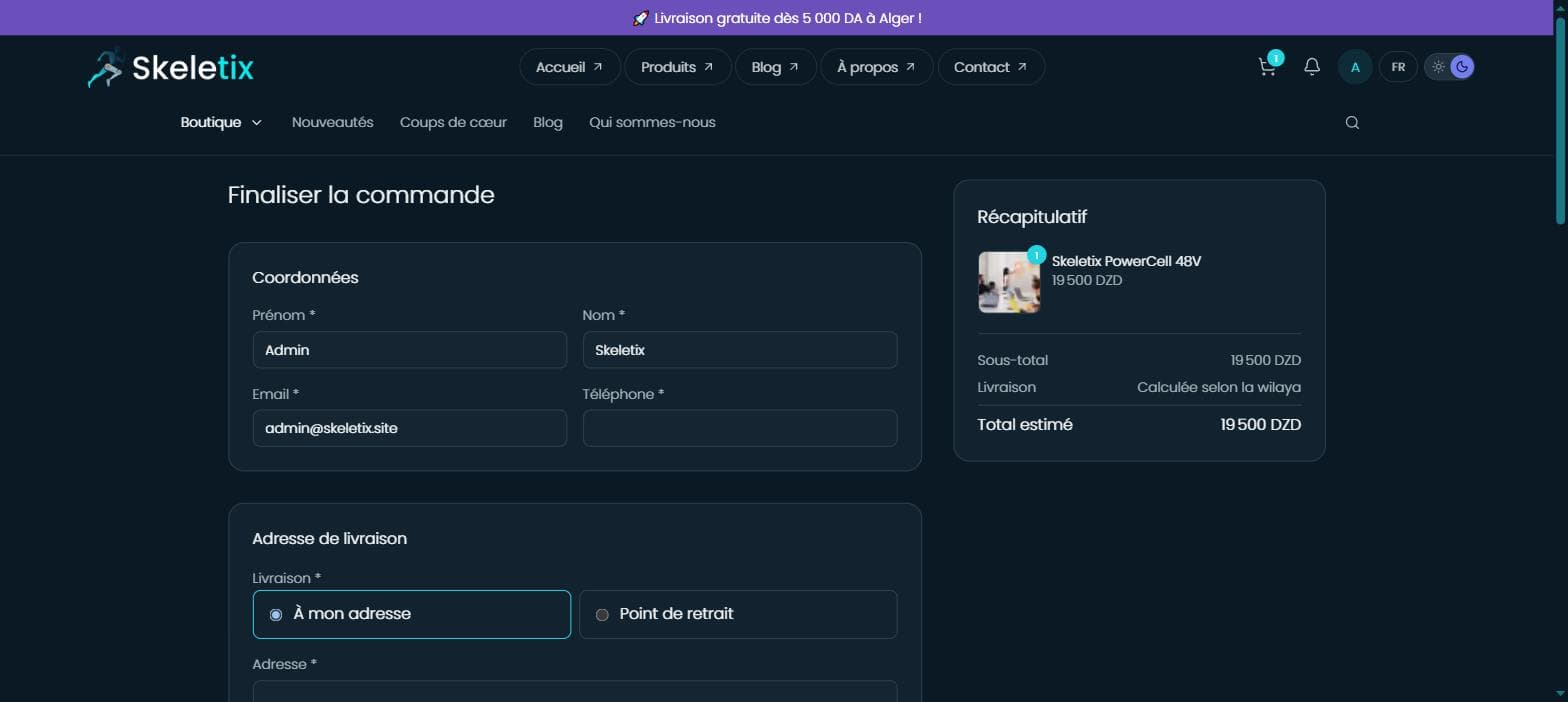This screenshot has height=702, width=1568.
Task: Click the Calculée selon la wilaya text
Action: point(1218,387)
